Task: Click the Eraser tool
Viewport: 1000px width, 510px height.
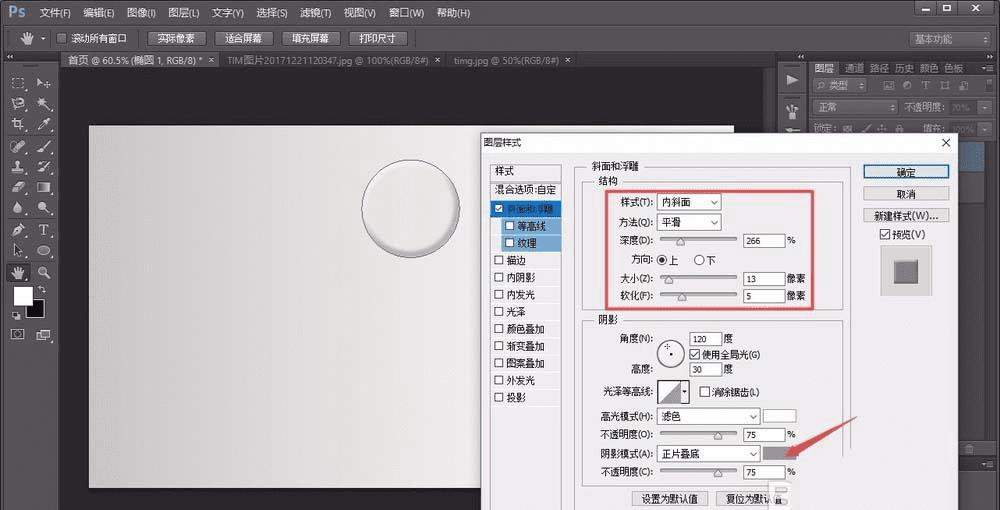Action: pos(18,188)
